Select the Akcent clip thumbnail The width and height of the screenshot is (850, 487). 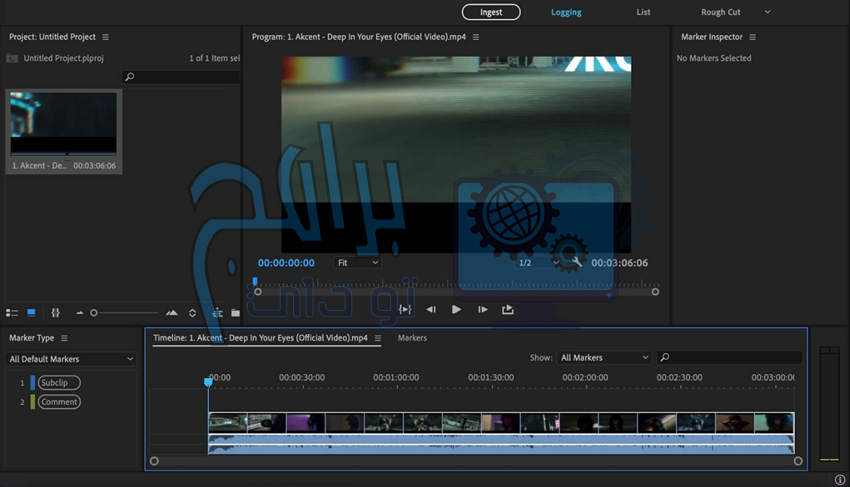point(63,124)
